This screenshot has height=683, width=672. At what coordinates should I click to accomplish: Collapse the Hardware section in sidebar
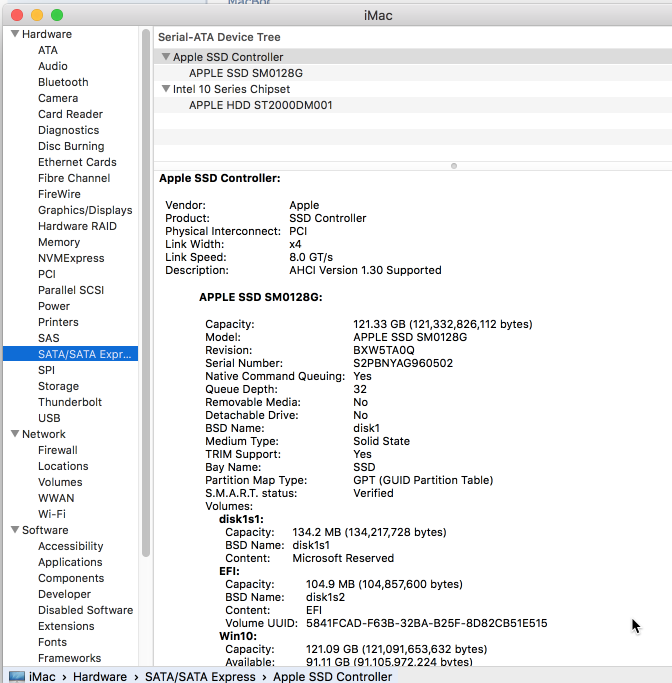15,34
